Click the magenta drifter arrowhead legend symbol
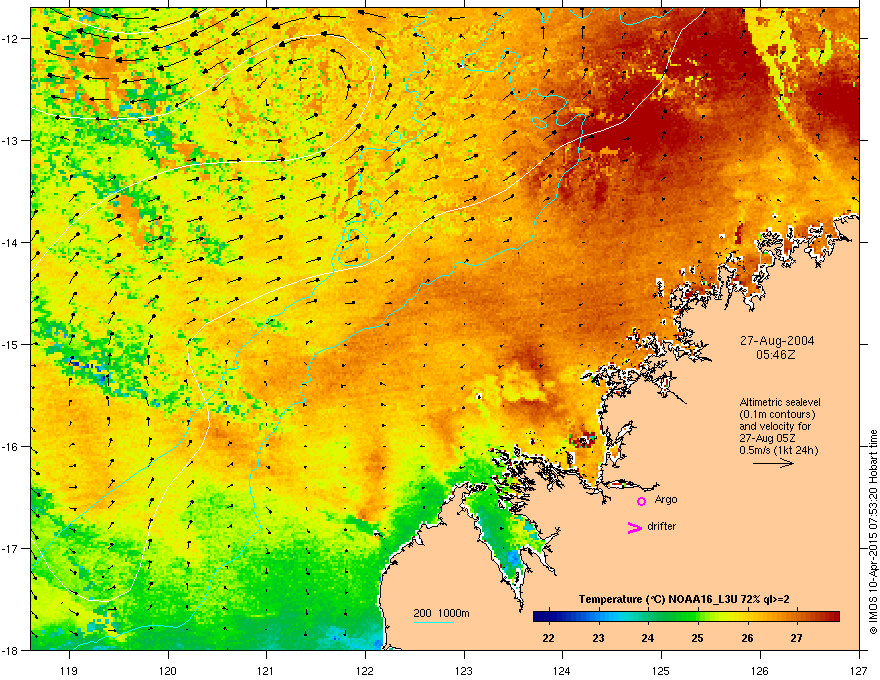 coord(634,527)
